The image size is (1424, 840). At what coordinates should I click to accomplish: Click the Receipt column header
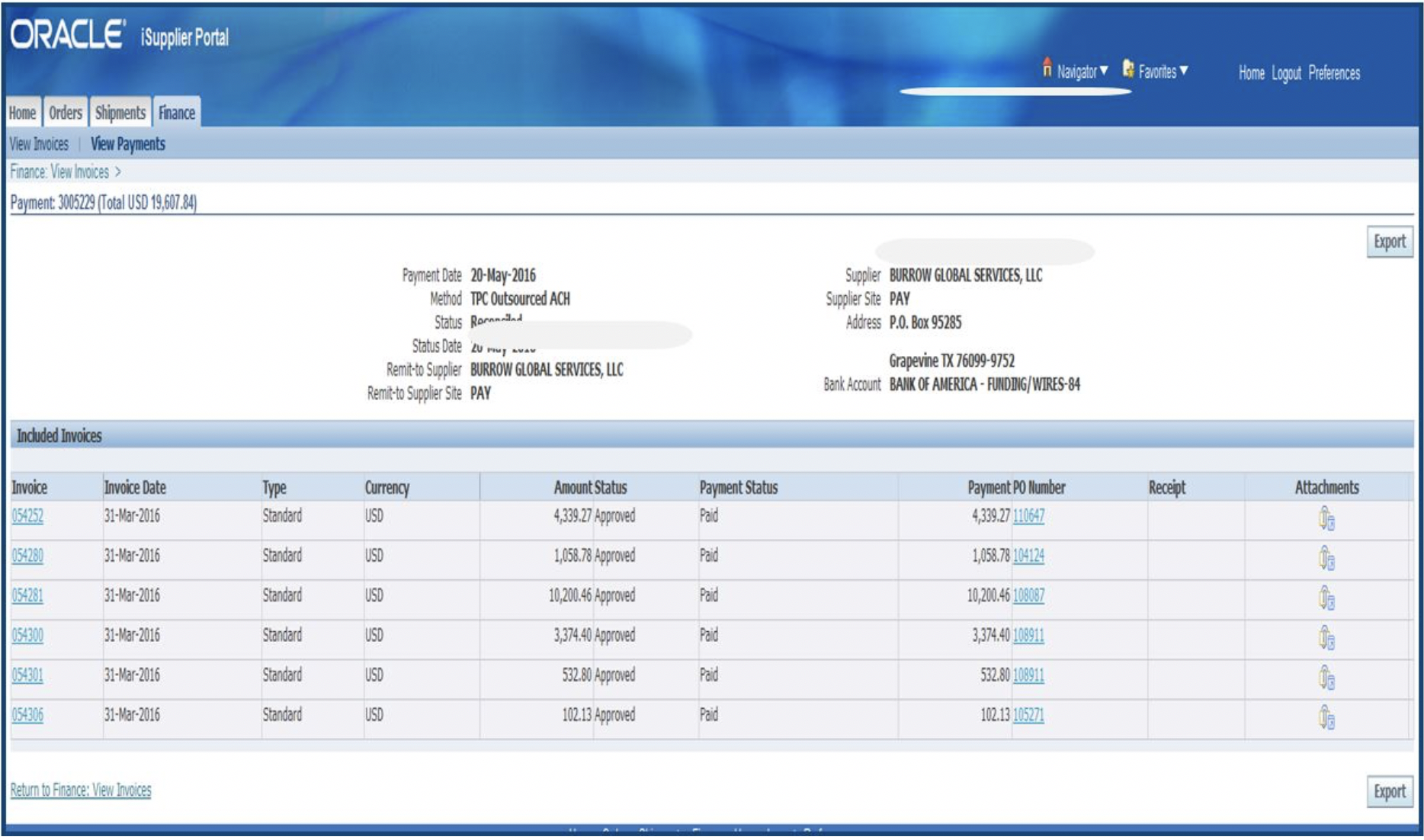[x=1167, y=488]
